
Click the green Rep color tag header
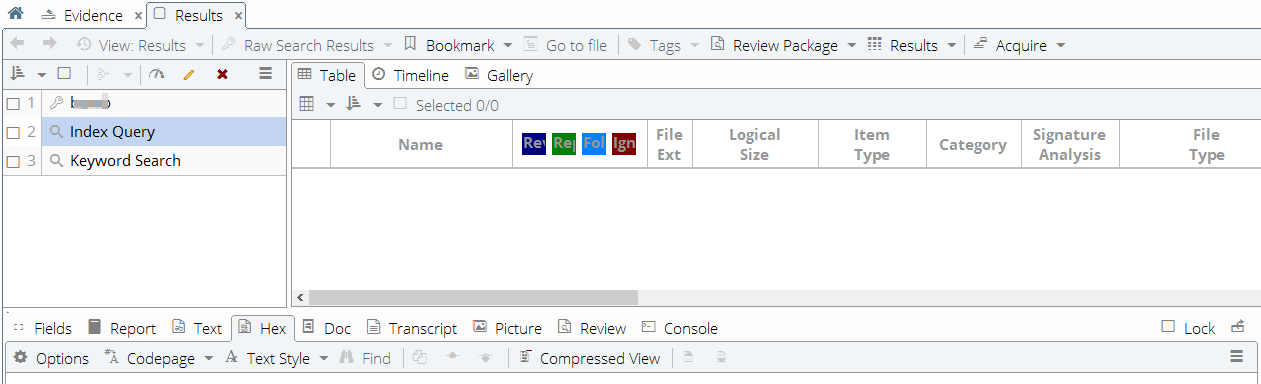(564, 144)
